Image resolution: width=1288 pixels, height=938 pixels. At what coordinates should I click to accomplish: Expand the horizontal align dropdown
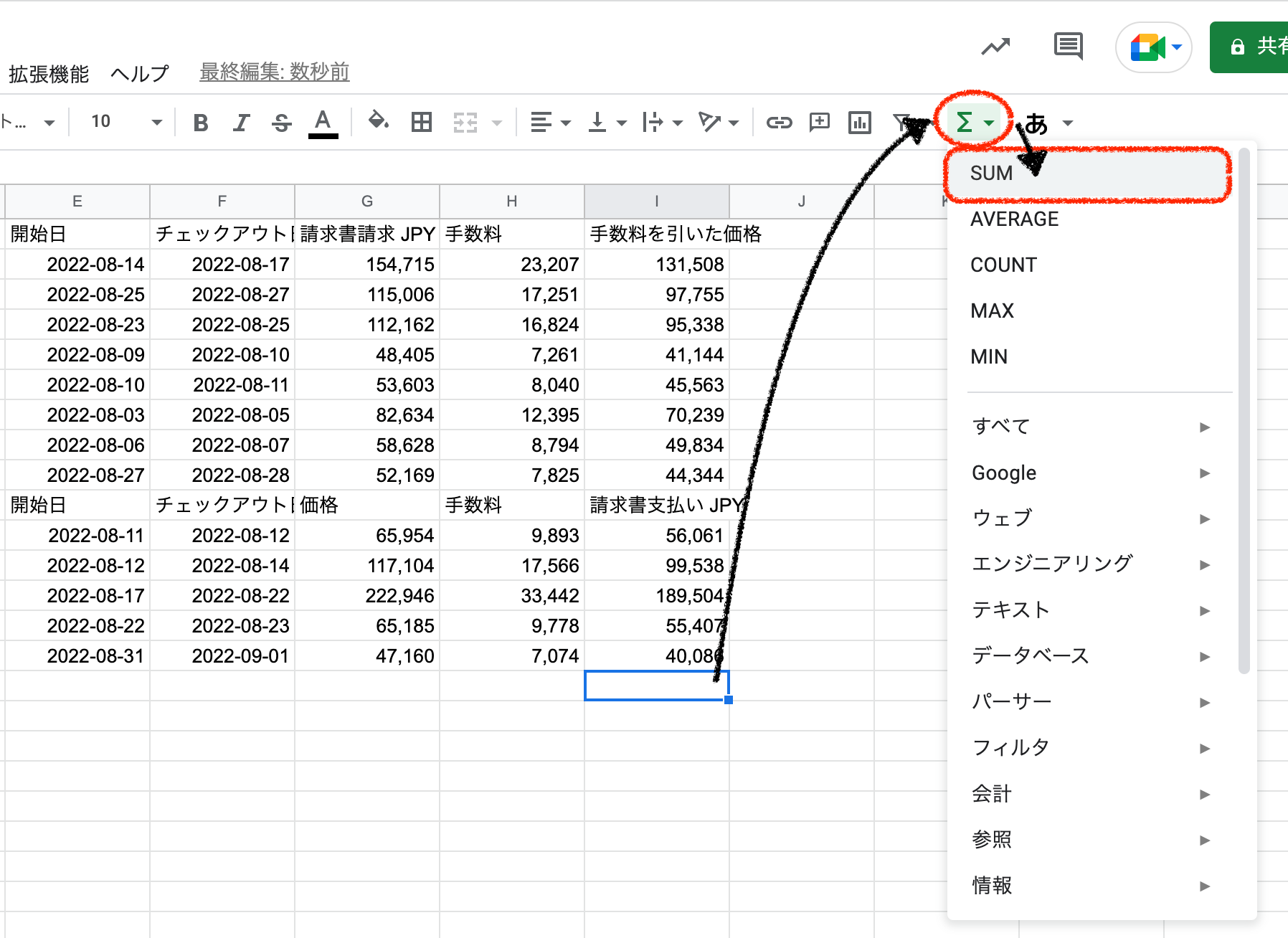click(550, 123)
